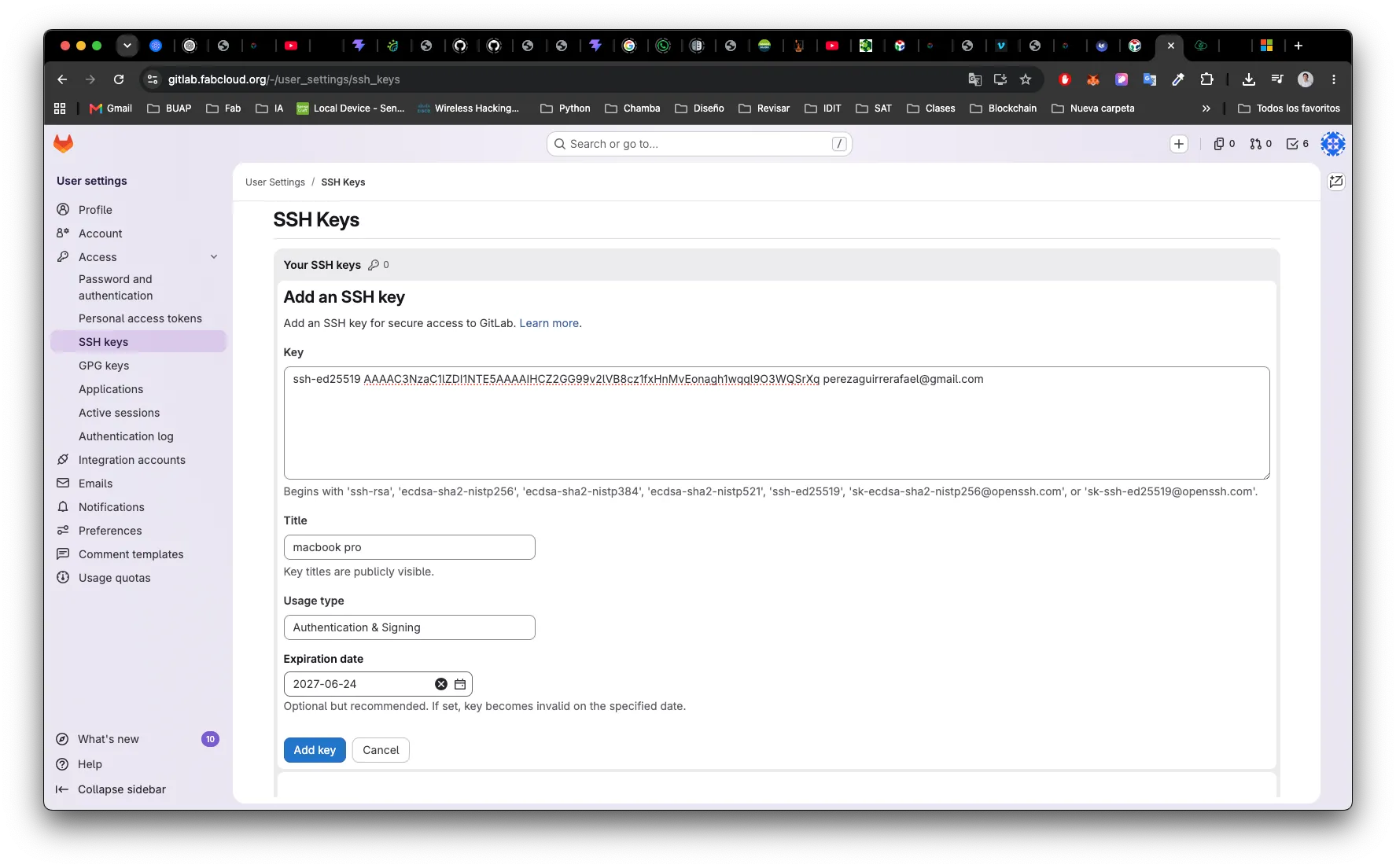
Task: Bookmark this page with the star icon
Action: coord(1025,79)
